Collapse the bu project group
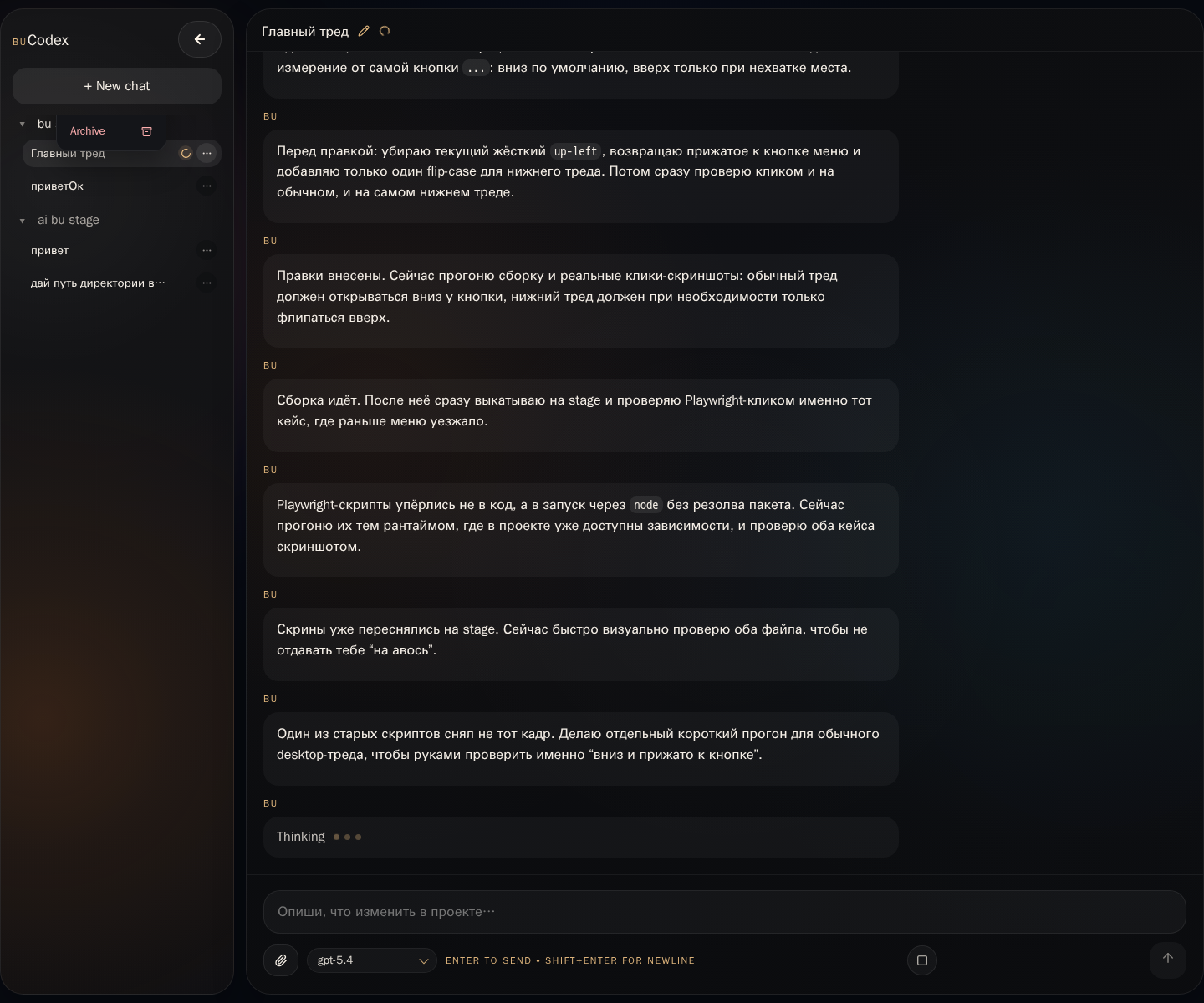 [23, 124]
